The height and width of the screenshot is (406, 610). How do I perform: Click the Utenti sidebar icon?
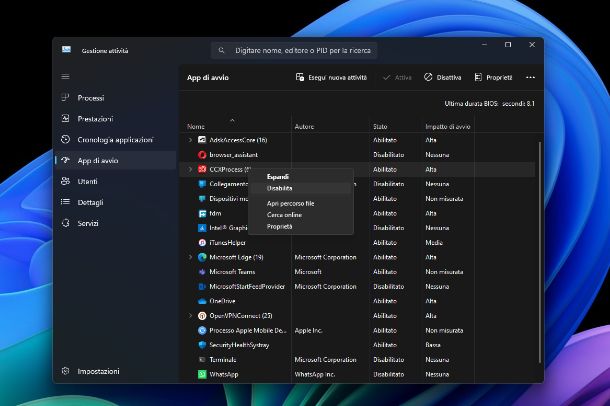[65, 181]
